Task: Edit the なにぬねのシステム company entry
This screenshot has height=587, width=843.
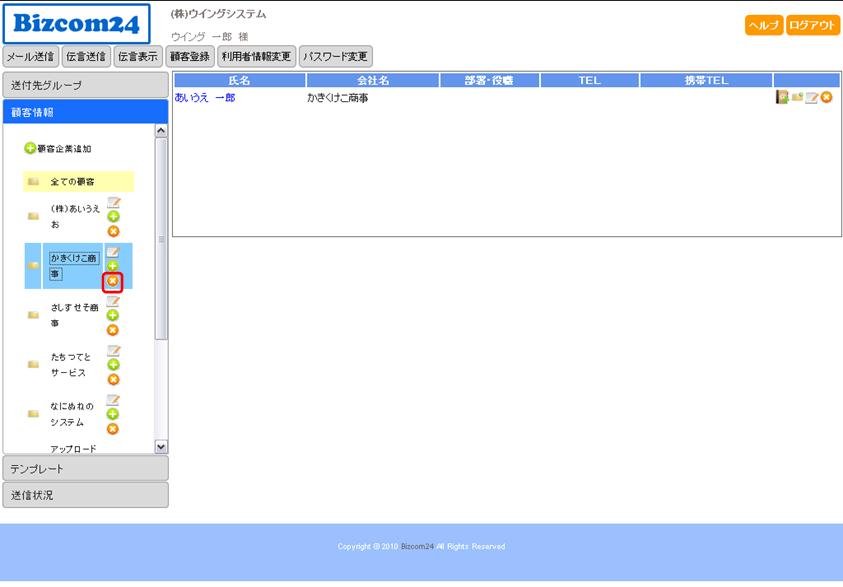Action: [x=113, y=400]
